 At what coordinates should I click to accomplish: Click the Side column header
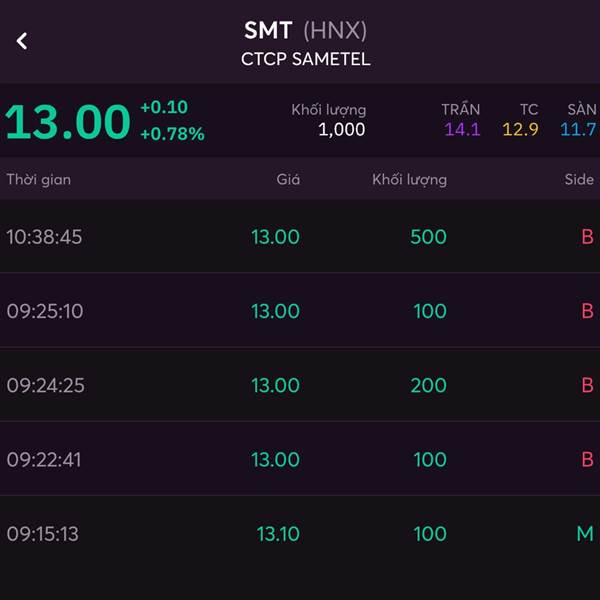(579, 179)
